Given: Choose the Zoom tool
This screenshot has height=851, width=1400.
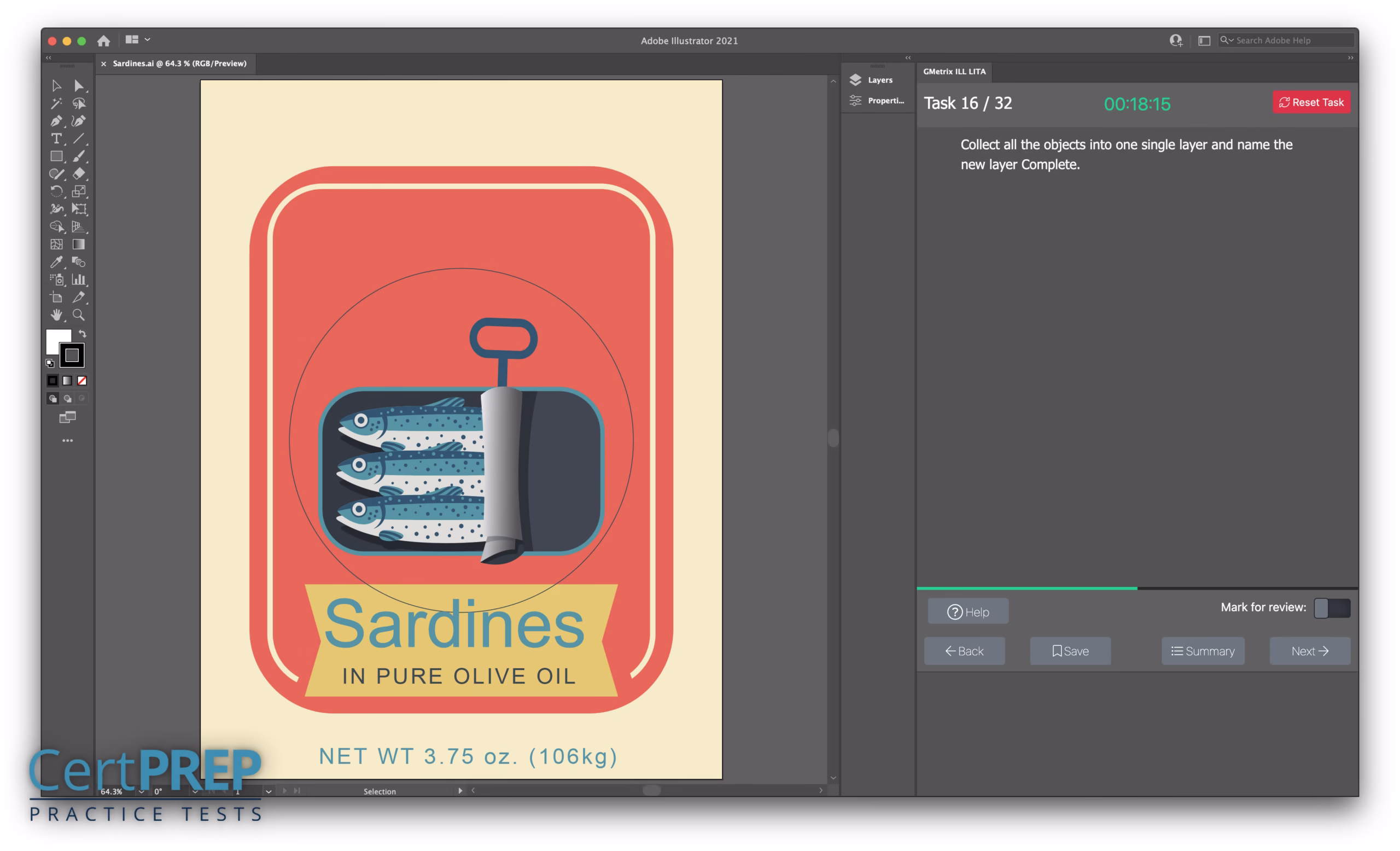Looking at the screenshot, I should pos(79,314).
